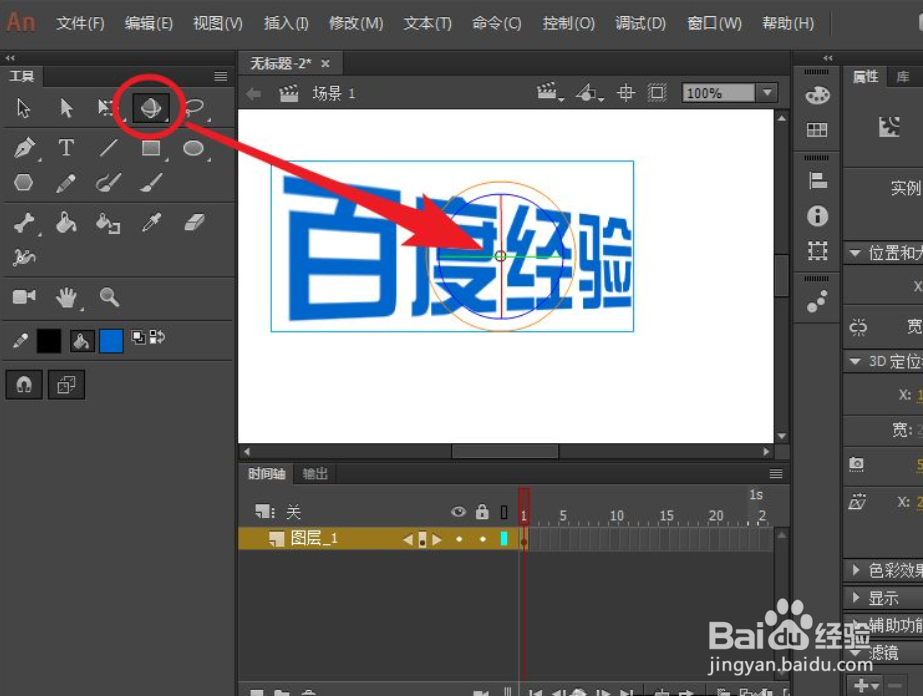Close the 无标题-2* document tab
Screen dimensions: 923x696
pos(325,64)
